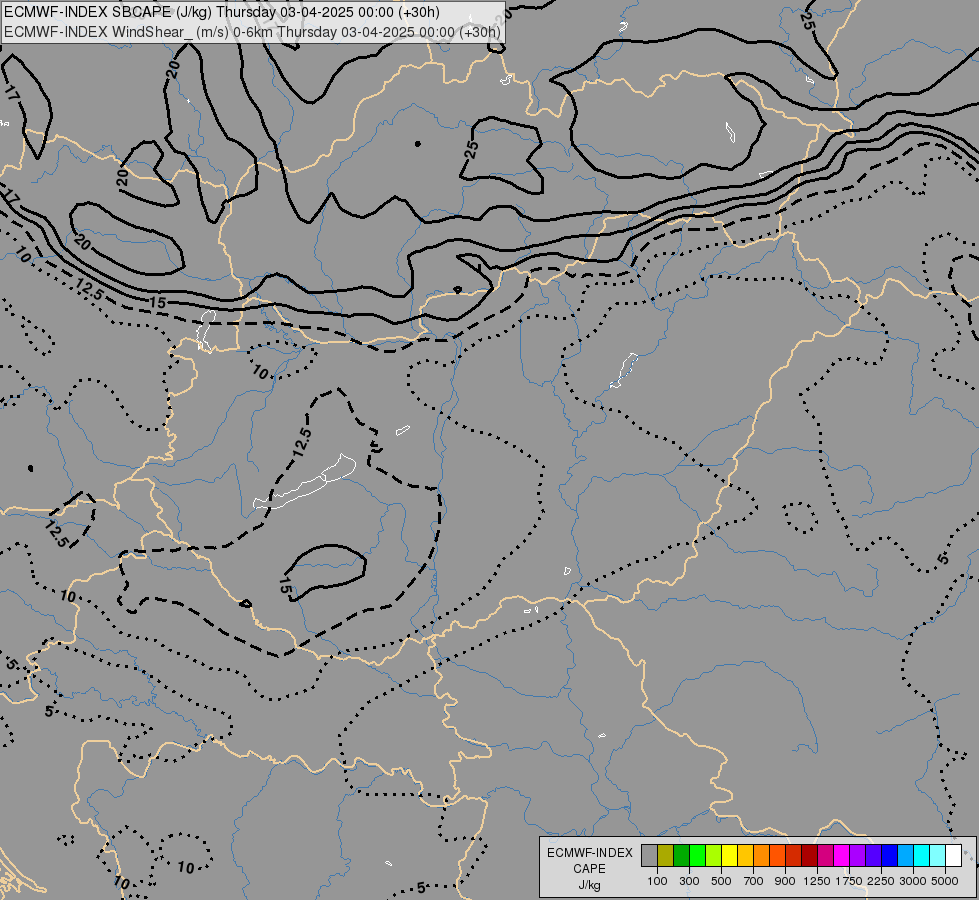The image size is (979, 900).
Task: Click the grey swatch in the CAPE legend
Action: click(x=649, y=855)
